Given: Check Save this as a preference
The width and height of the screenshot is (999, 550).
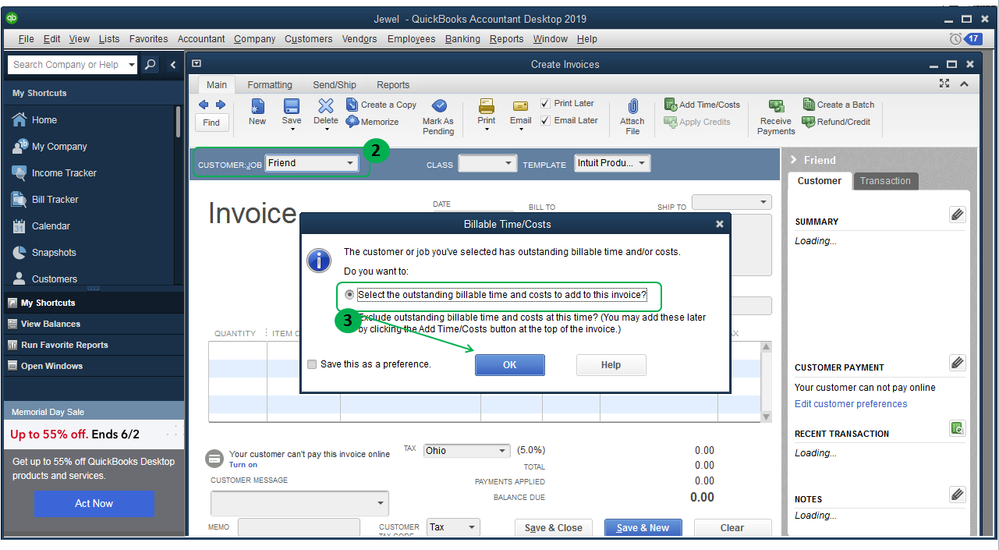Looking at the screenshot, I should [312, 365].
